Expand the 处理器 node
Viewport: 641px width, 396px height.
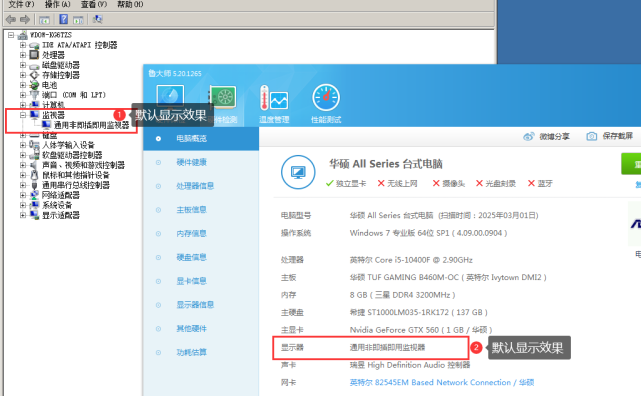coord(23,55)
